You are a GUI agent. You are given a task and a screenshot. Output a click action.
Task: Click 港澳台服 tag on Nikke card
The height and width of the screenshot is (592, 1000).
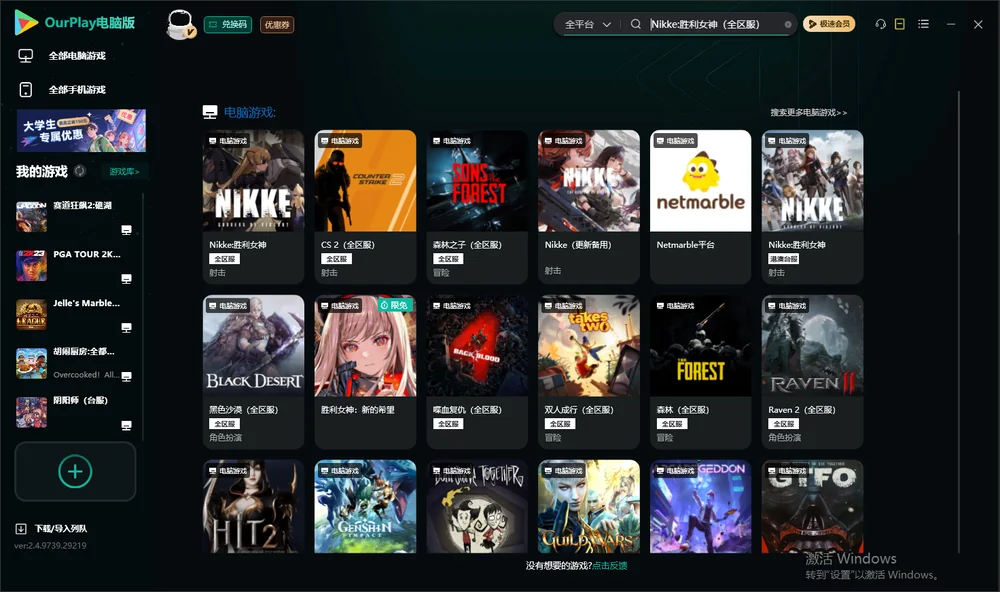[784, 259]
